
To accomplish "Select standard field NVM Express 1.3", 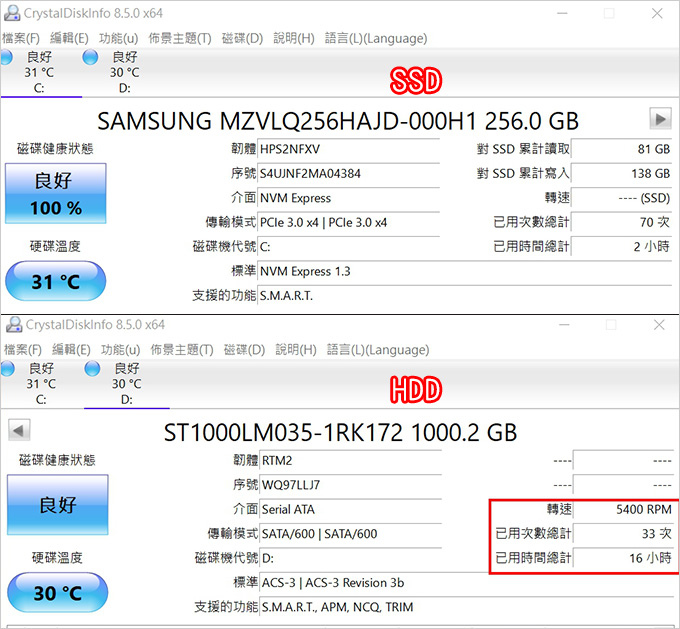I will pos(464,271).
